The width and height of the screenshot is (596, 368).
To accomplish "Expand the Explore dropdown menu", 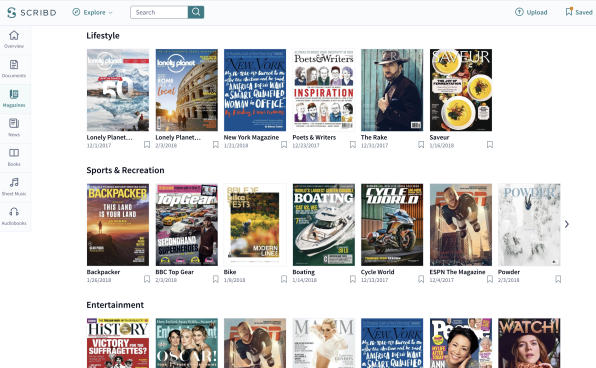I will click(92, 12).
